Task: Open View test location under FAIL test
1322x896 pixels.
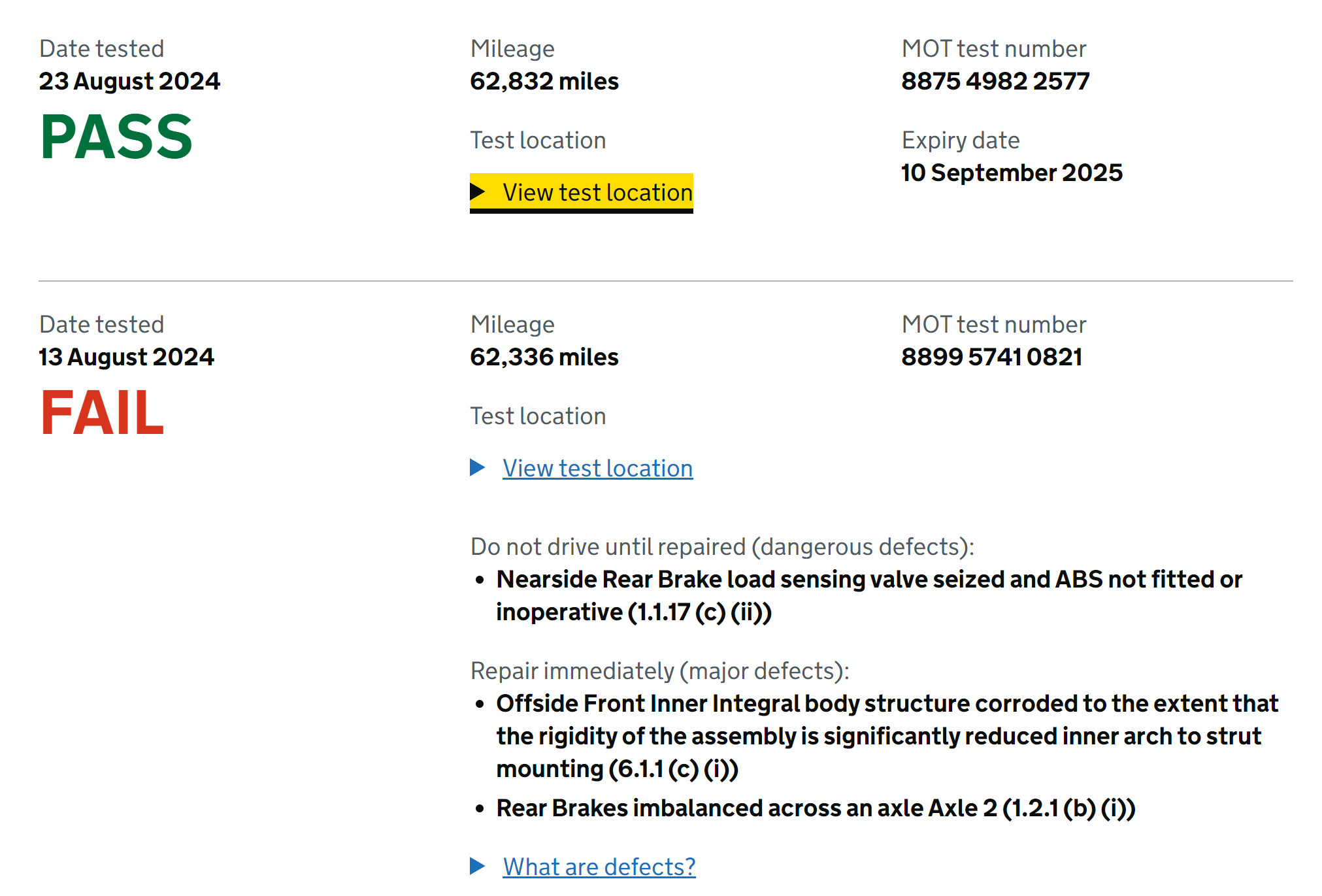Action: click(x=597, y=469)
